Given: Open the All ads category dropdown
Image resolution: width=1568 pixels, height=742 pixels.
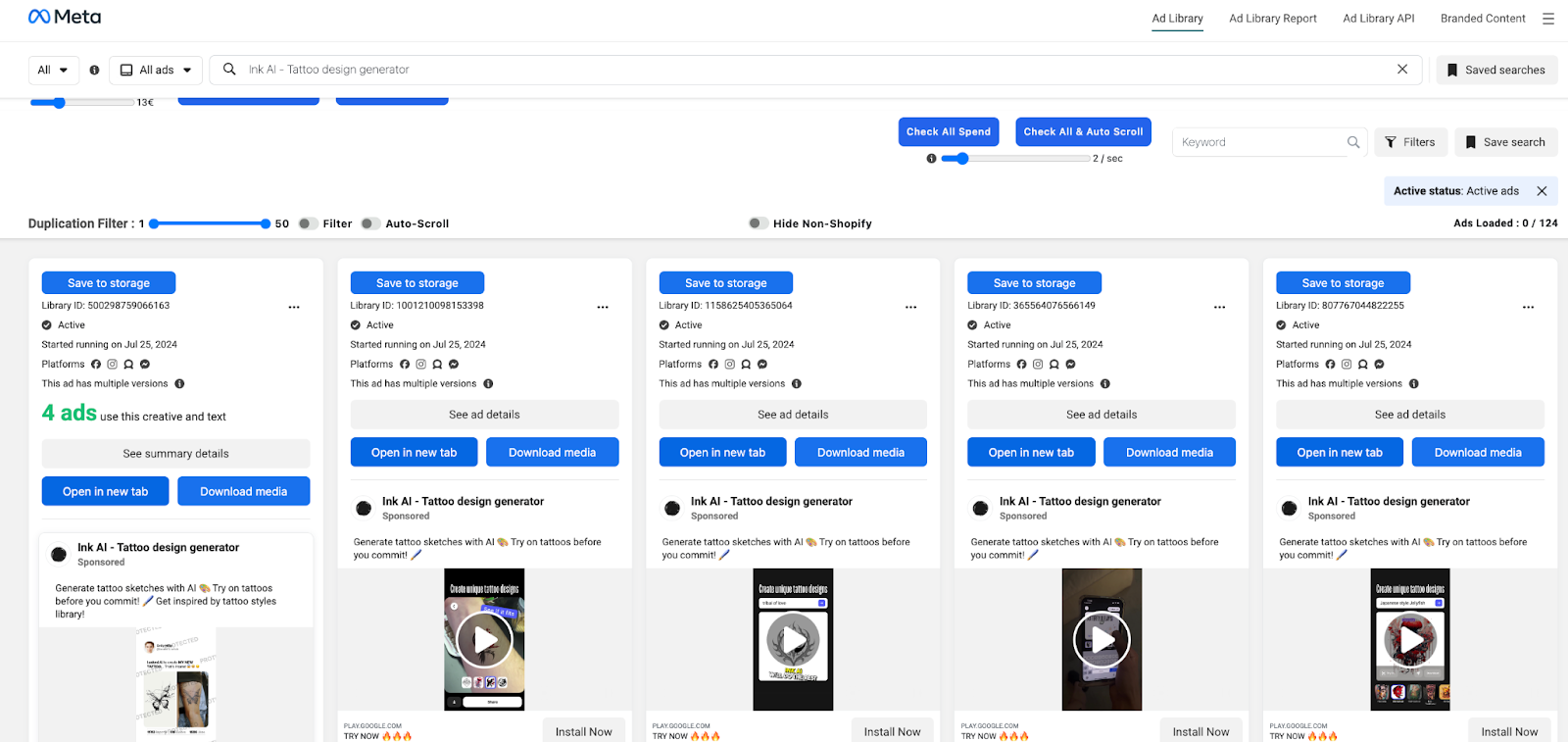Looking at the screenshot, I should click(x=156, y=71).
